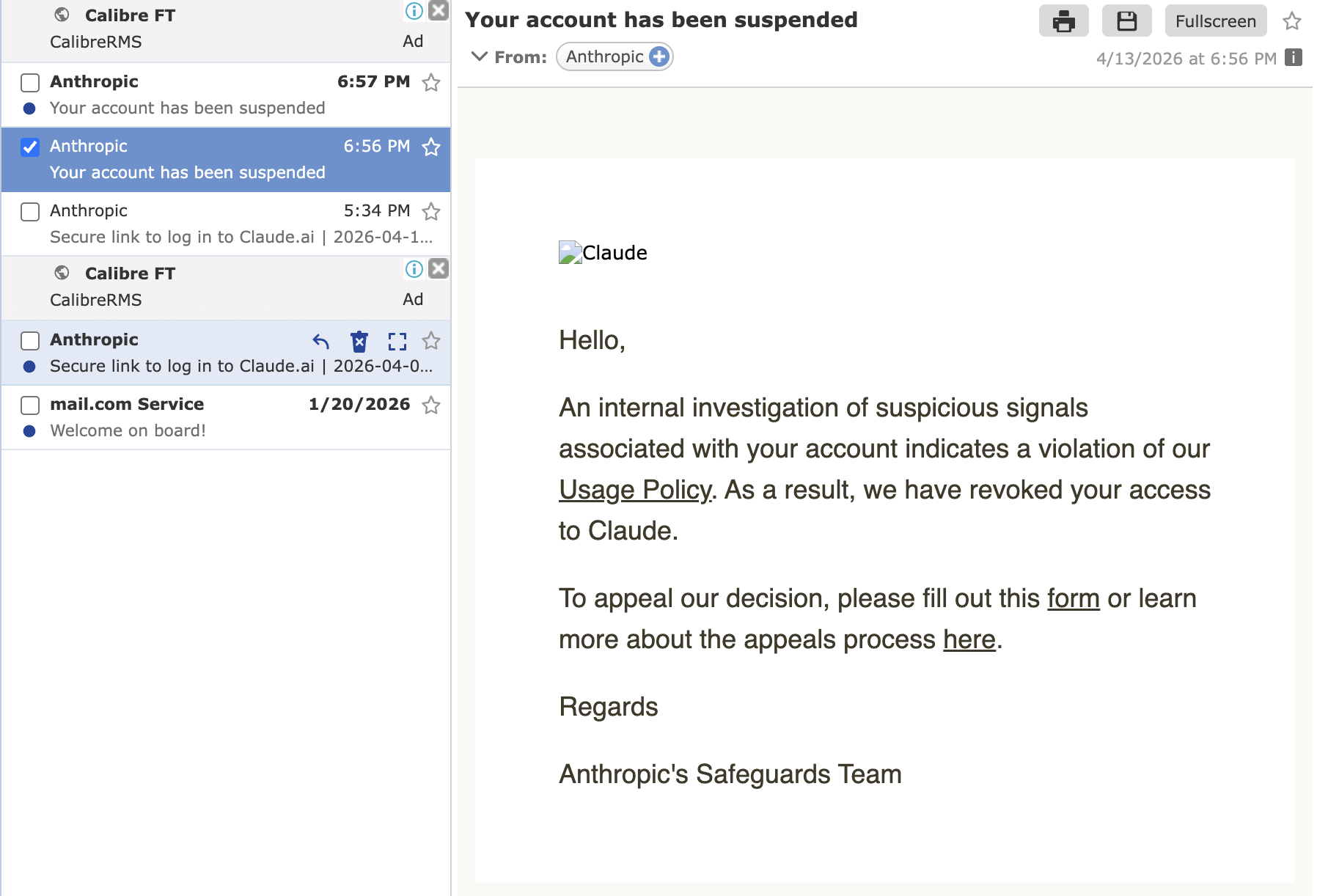The width and height of the screenshot is (1317, 896).
Task: Show info for the second Calibre FT ad
Action: (414, 269)
